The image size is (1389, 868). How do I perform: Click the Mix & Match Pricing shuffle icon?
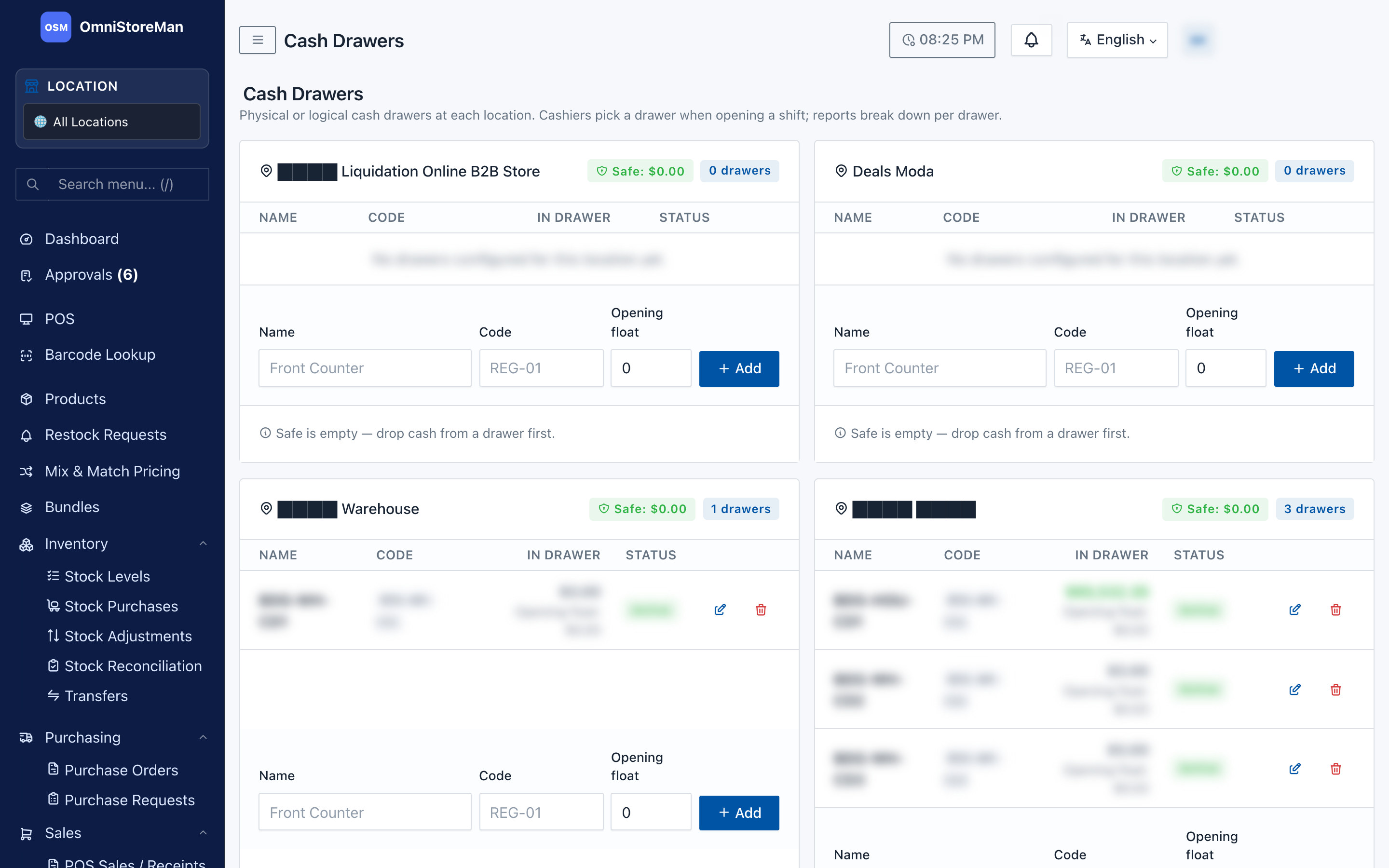pos(27,471)
